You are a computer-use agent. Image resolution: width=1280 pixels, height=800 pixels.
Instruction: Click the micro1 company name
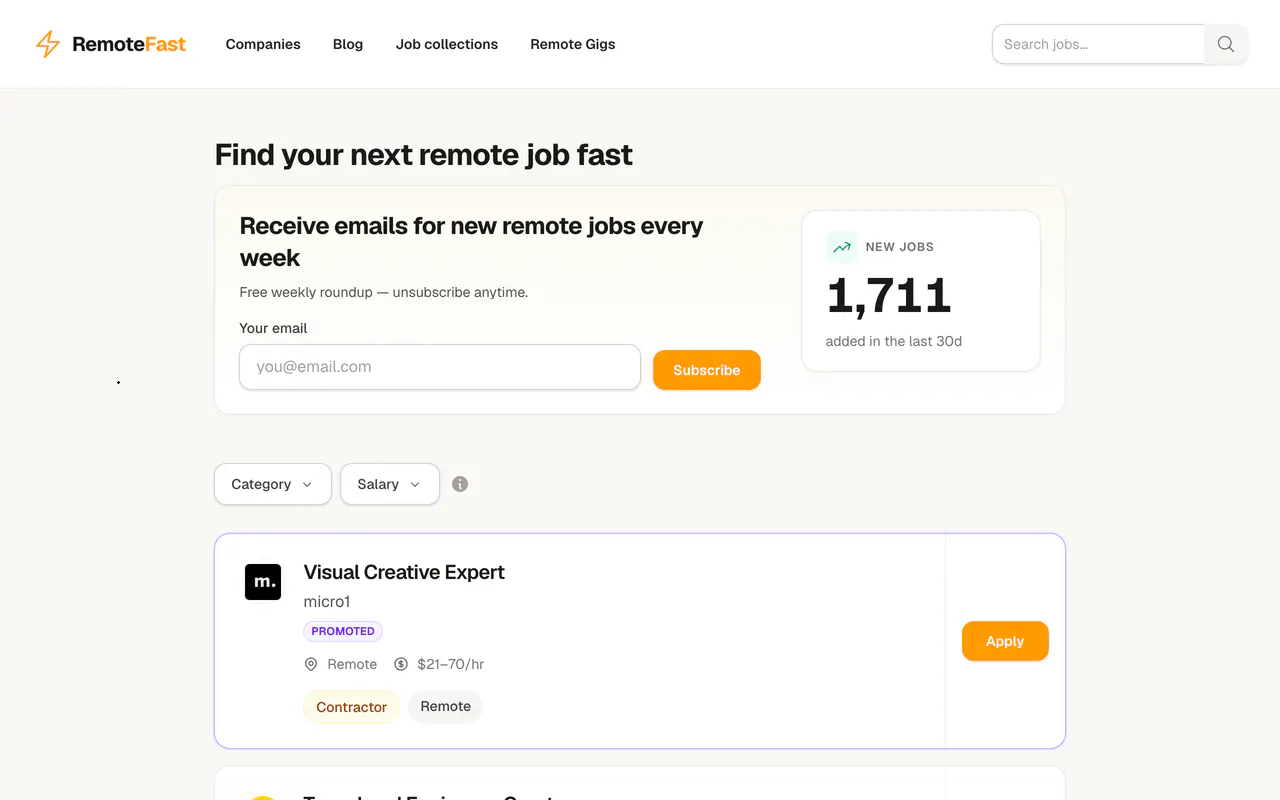(x=327, y=601)
